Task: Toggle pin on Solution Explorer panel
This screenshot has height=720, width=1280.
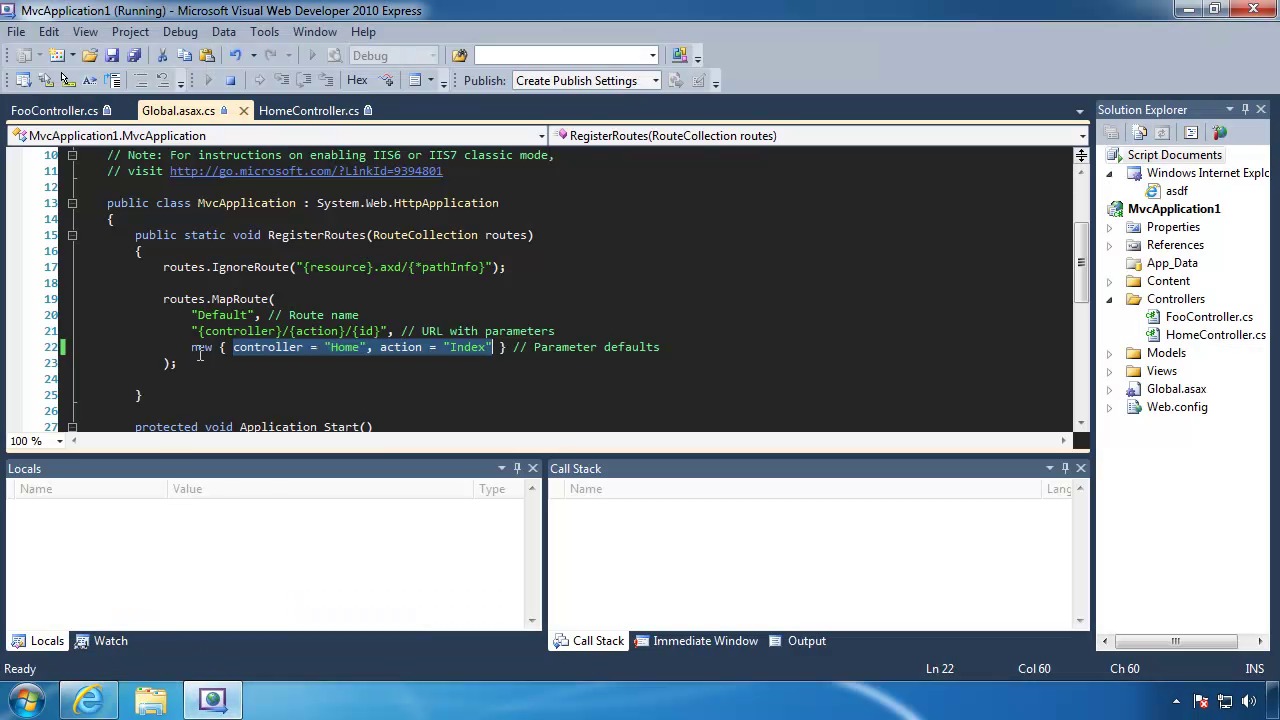Action: pyautogui.click(x=1245, y=110)
